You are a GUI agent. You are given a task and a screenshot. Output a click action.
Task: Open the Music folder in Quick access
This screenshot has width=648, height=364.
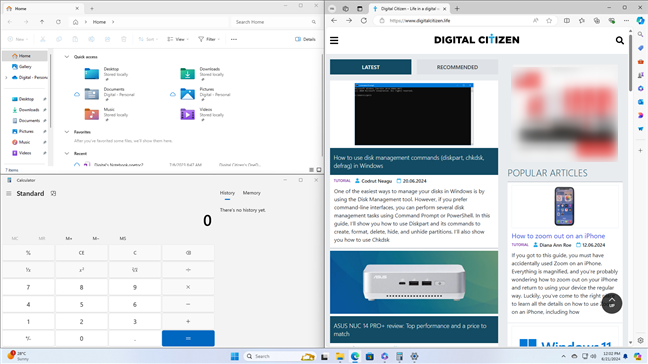click(107, 114)
